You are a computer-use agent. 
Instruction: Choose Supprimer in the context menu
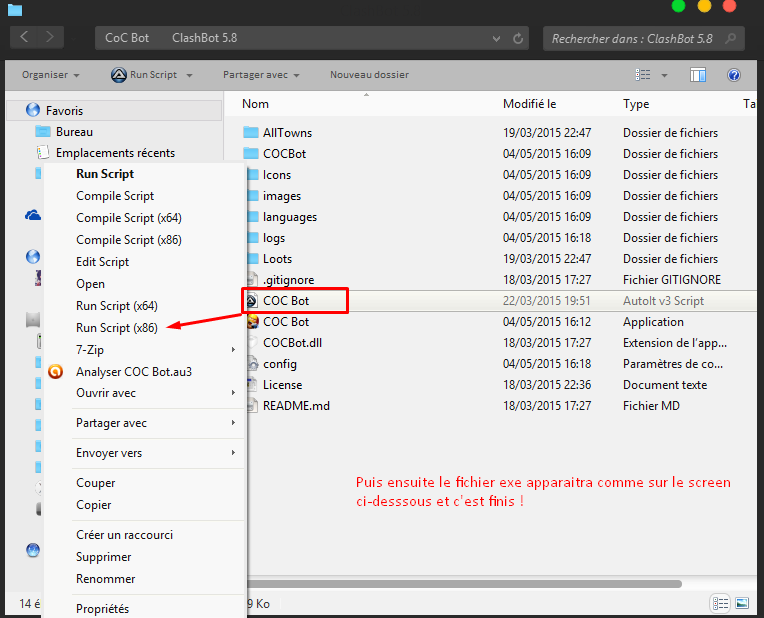[103, 557]
